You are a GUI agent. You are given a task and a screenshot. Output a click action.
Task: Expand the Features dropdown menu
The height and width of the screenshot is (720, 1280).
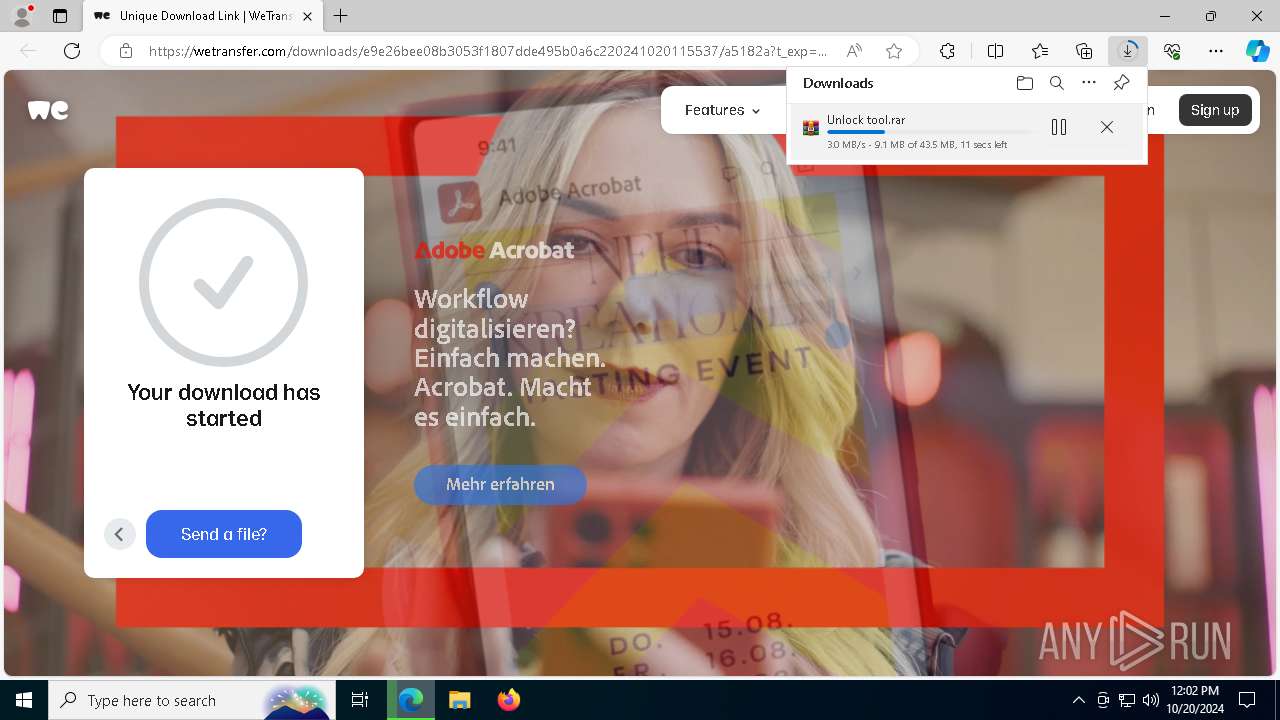[x=722, y=110]
